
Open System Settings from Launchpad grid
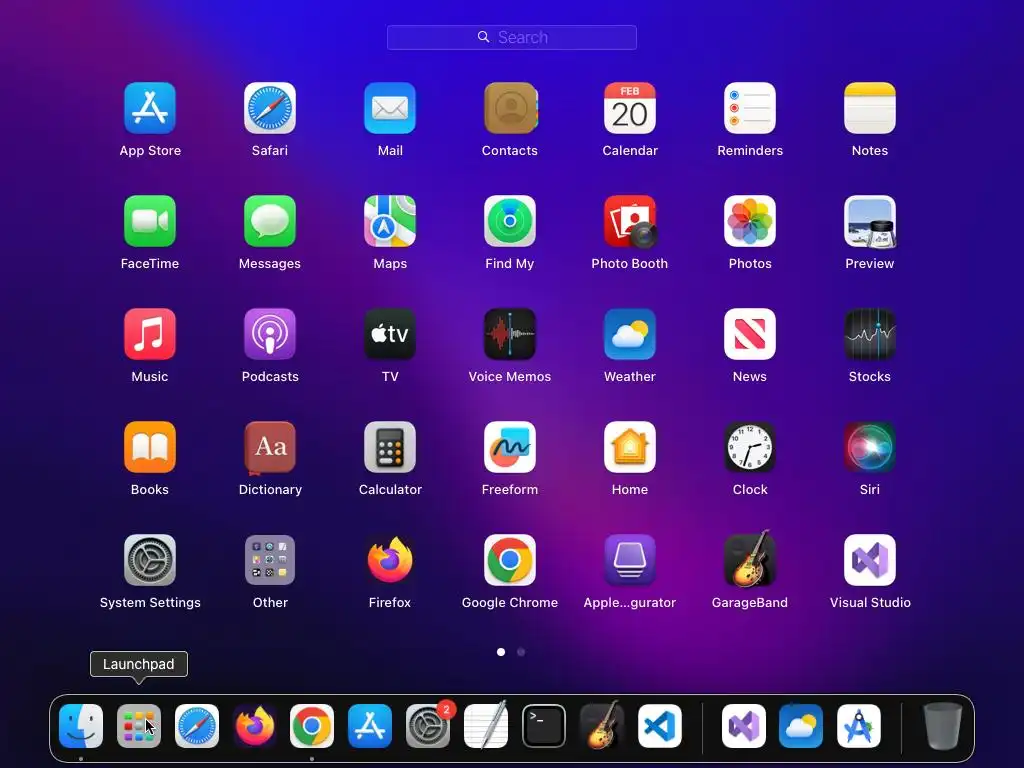150,560
